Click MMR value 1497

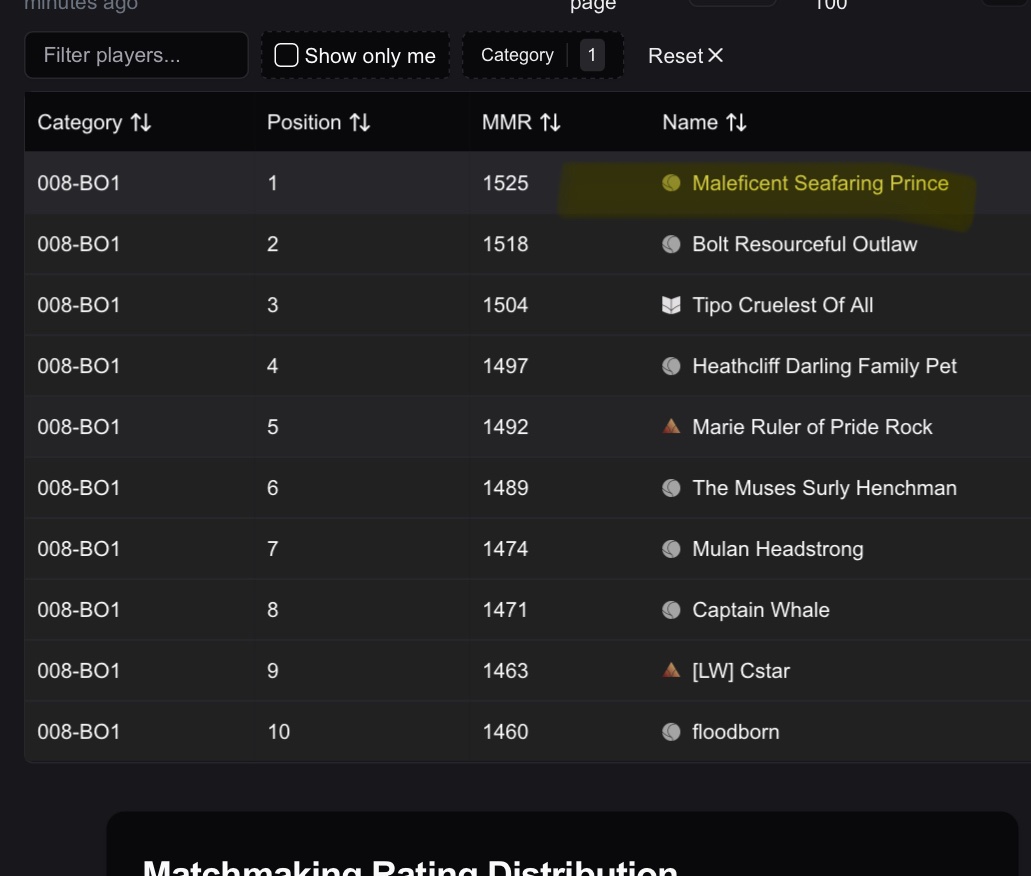tap(505, 366)
